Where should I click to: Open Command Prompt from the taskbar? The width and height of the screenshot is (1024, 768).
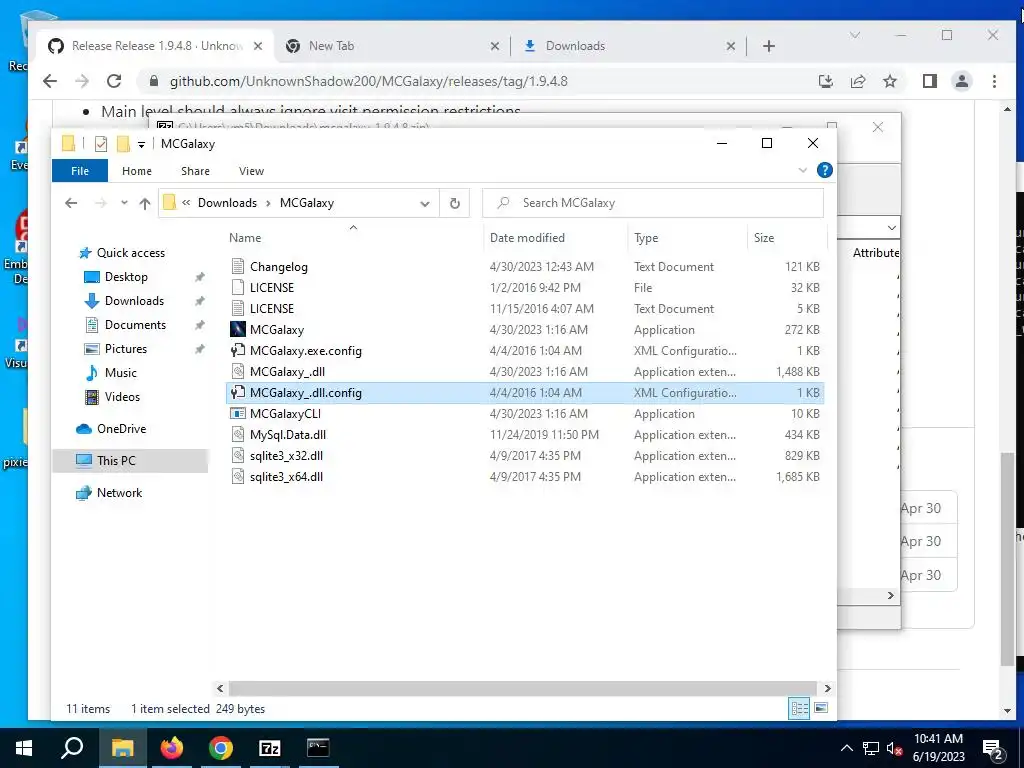coord(318,748)
